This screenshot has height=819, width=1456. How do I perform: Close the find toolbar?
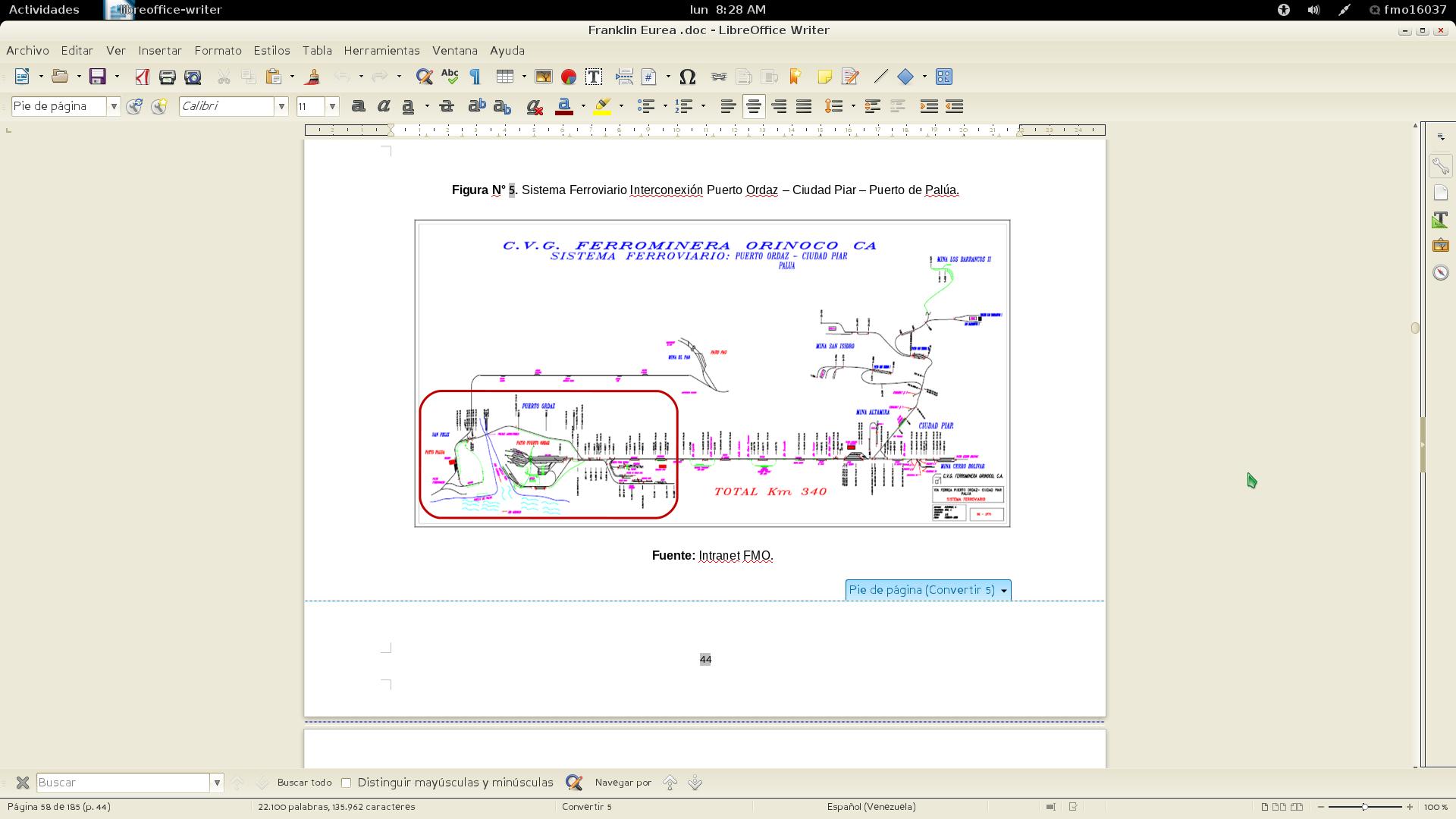pyautogui.click(x=23, y=783)
